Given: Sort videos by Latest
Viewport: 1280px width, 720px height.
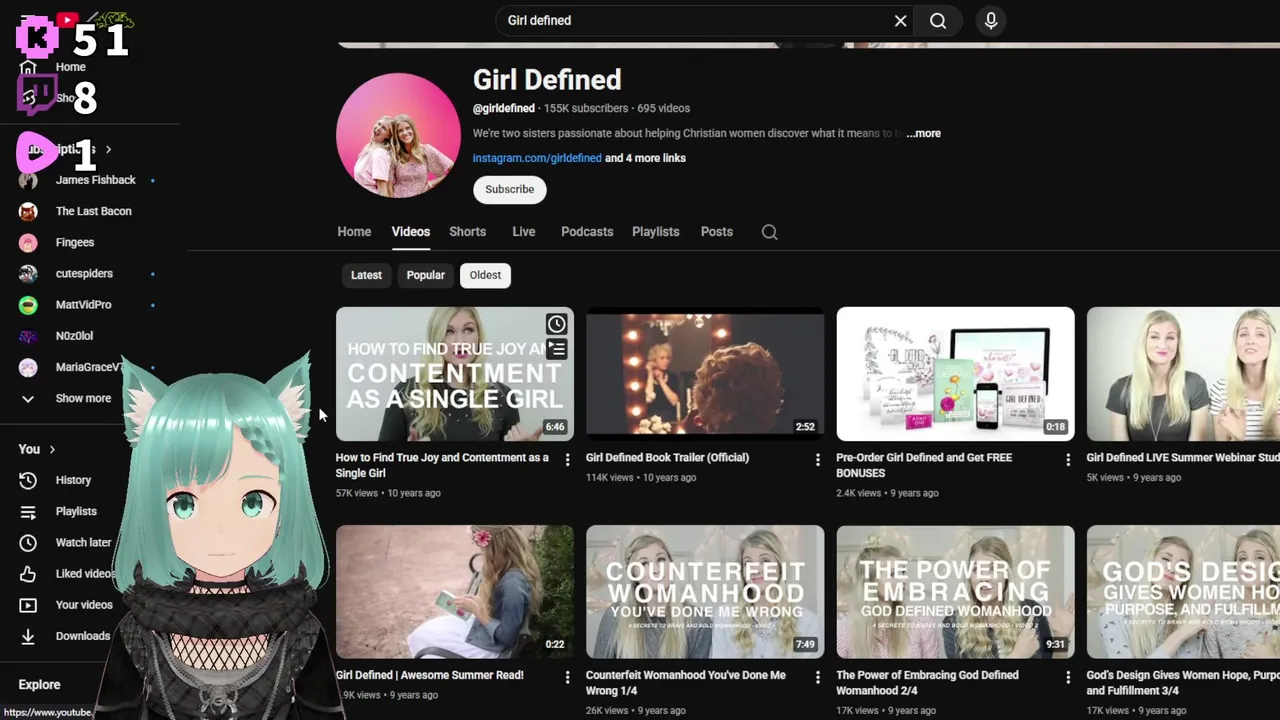Looking at the screenshot, I should (366, 275).
